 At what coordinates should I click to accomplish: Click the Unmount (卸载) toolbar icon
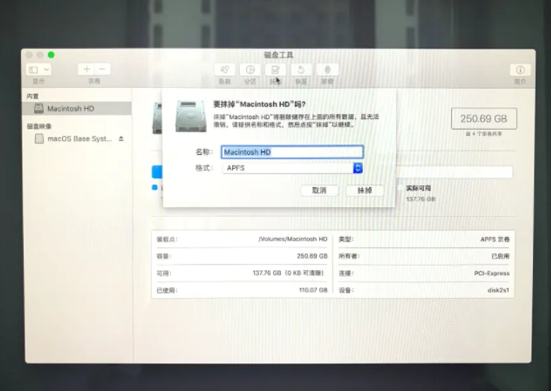(x=327, y=70)
